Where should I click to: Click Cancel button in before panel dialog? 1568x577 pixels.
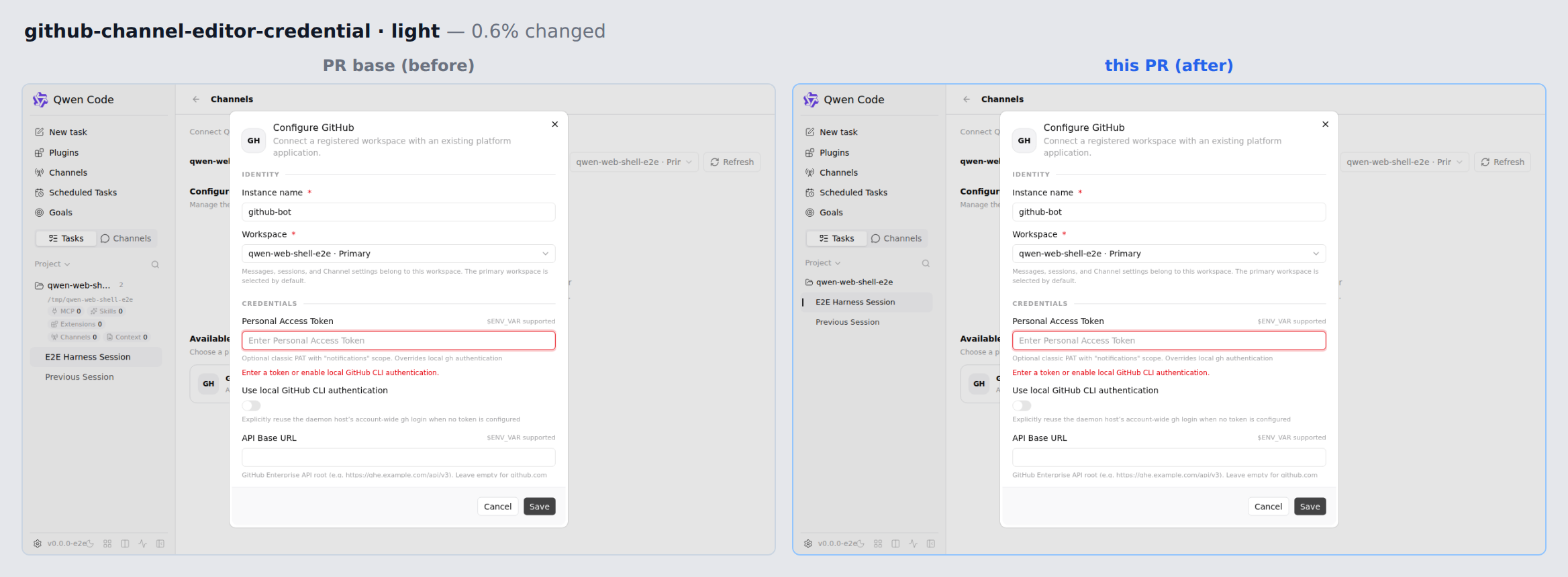point(498,507)
